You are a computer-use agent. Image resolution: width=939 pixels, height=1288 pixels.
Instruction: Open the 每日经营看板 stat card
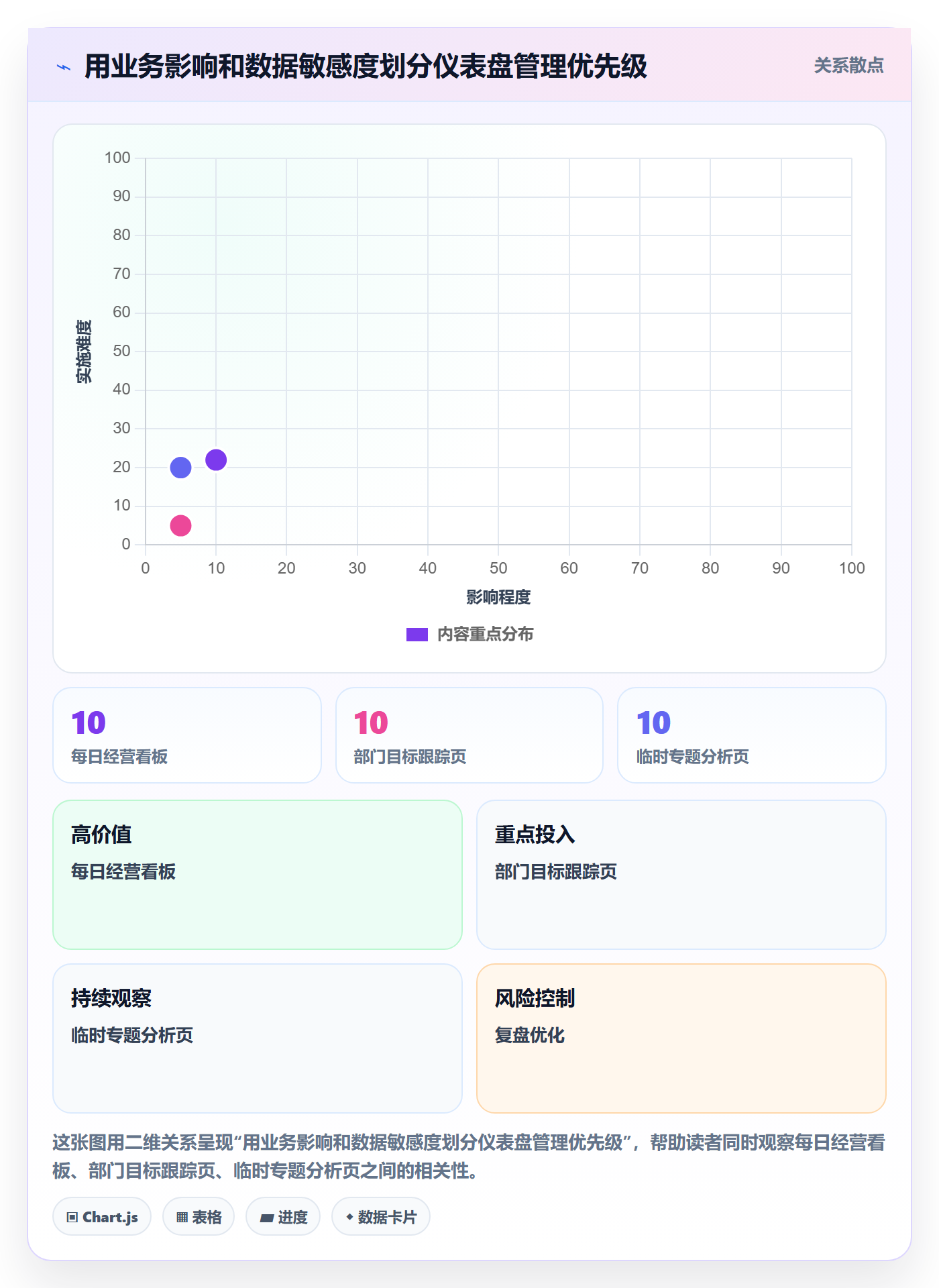[187, 735]
